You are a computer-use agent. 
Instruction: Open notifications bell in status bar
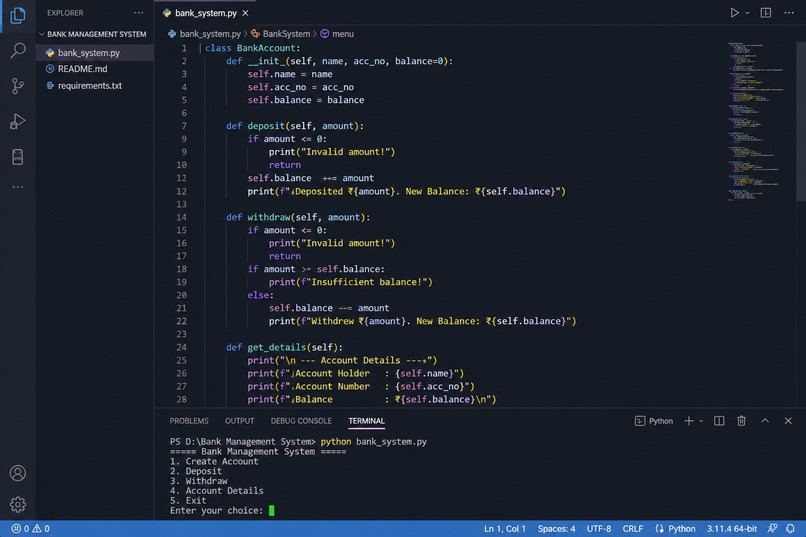point(790,528)
